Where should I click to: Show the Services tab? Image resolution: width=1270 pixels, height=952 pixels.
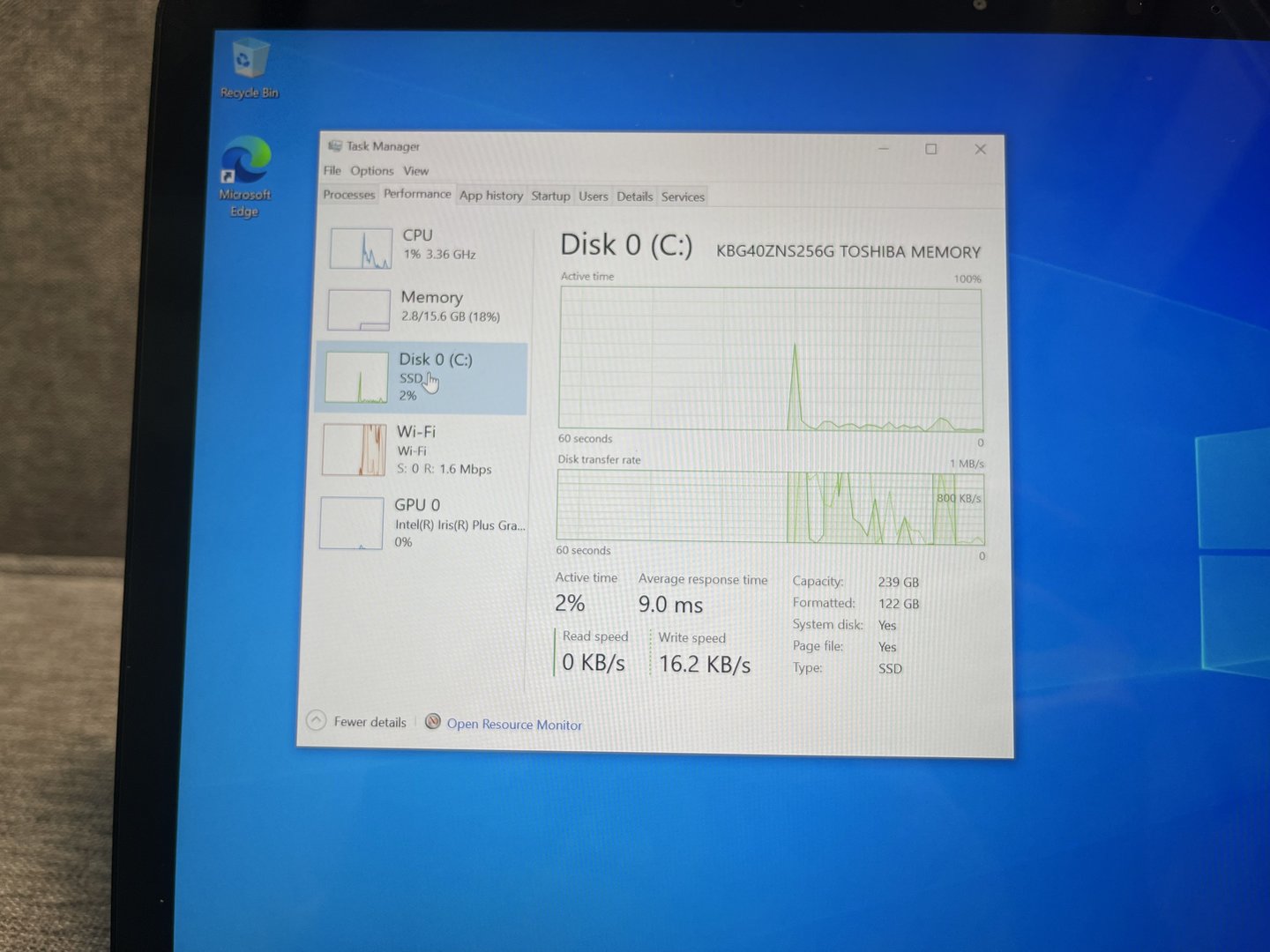[x=683, y=197]
